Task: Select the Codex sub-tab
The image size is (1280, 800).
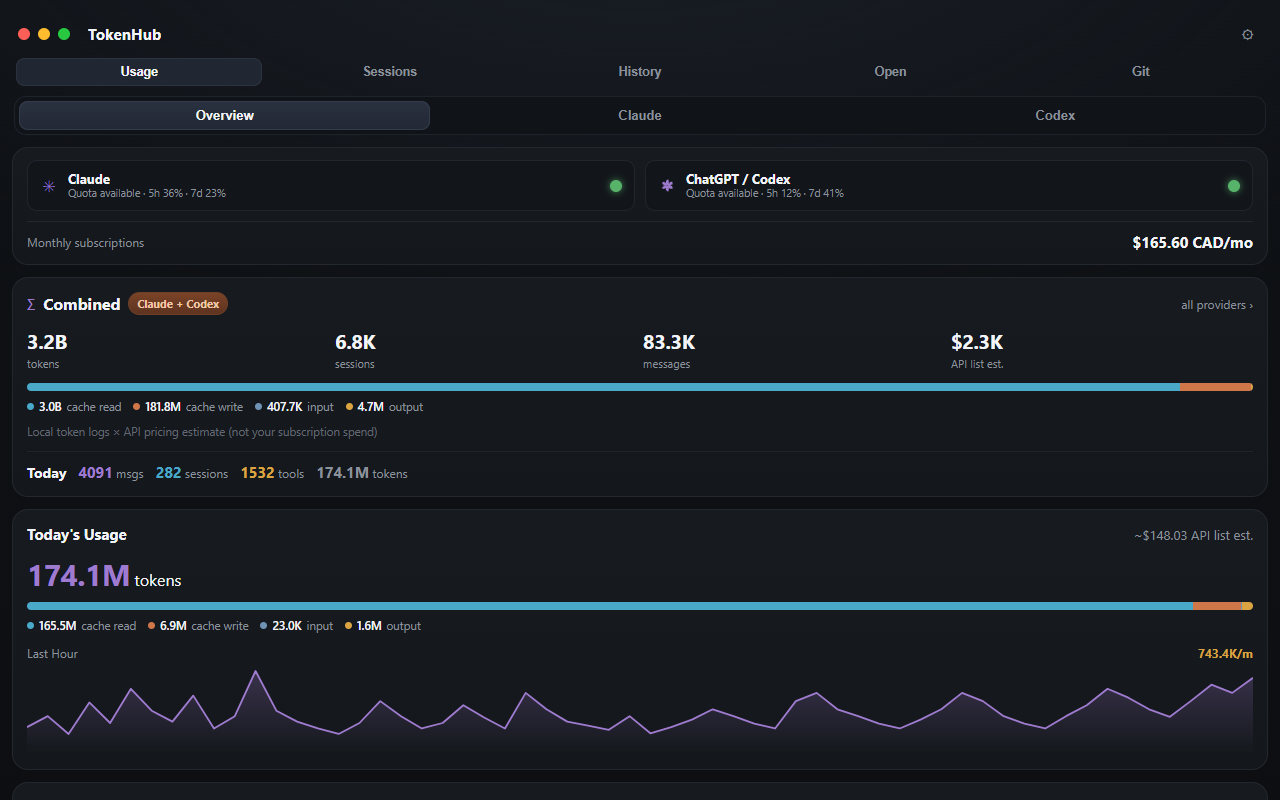Action: pyautogui.click(x=1055, y=115)
